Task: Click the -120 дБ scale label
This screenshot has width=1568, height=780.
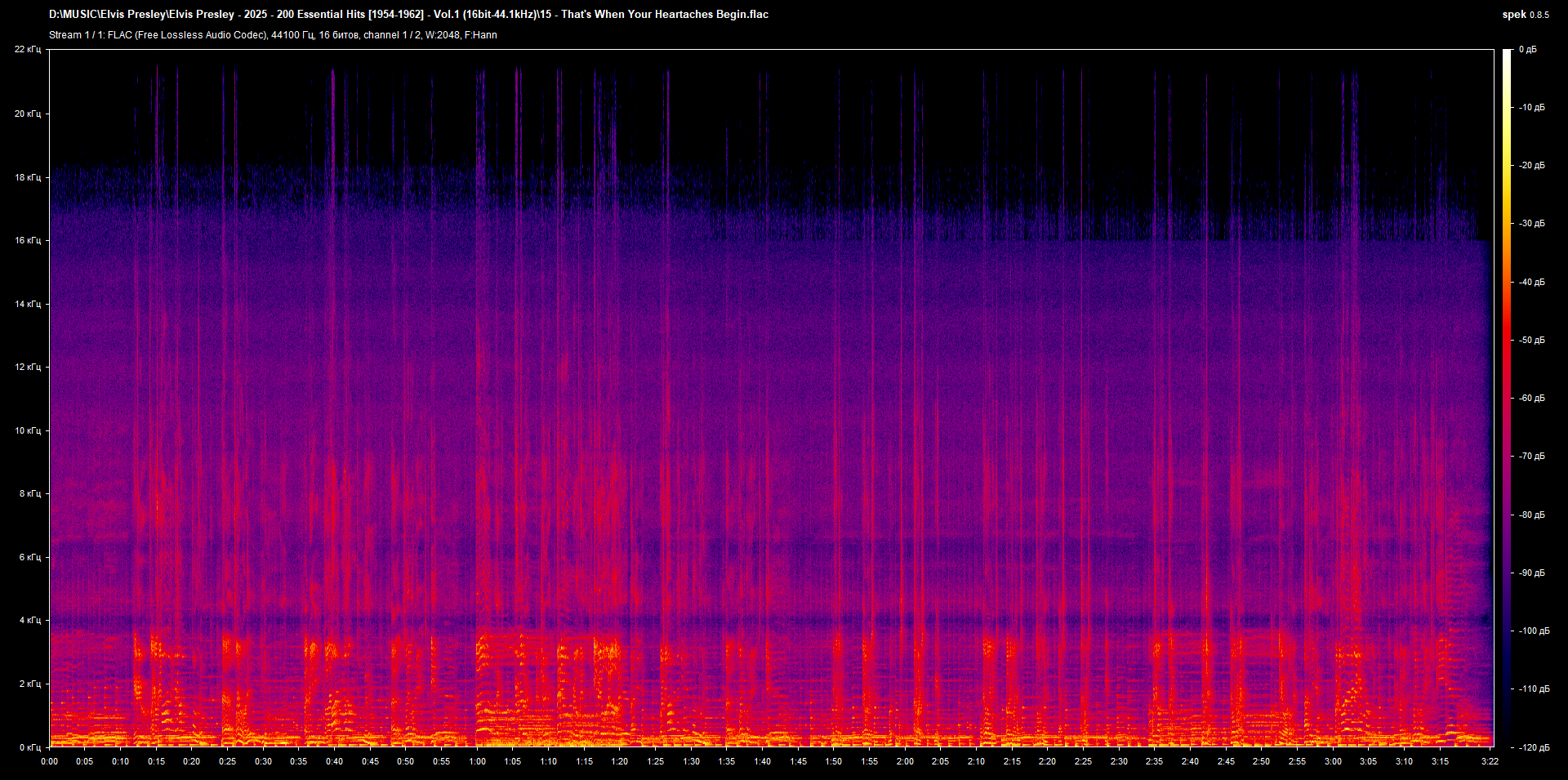Action: coord(1533,747)
